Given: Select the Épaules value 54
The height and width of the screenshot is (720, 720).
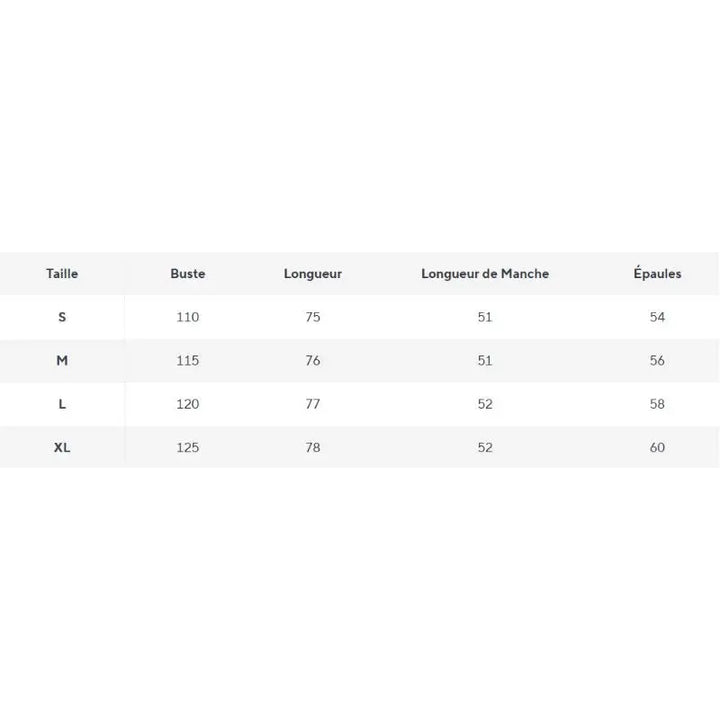Looking at the screenshot, I should point(657,317).
